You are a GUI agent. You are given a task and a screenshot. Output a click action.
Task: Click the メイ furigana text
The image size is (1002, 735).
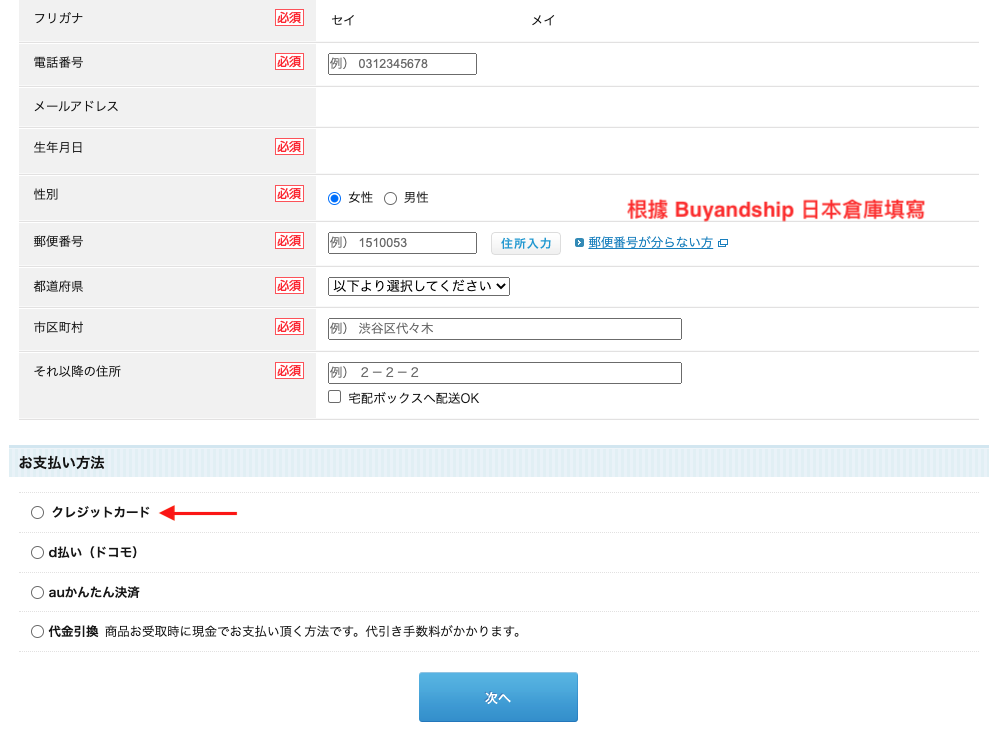[x=543, y=20]
